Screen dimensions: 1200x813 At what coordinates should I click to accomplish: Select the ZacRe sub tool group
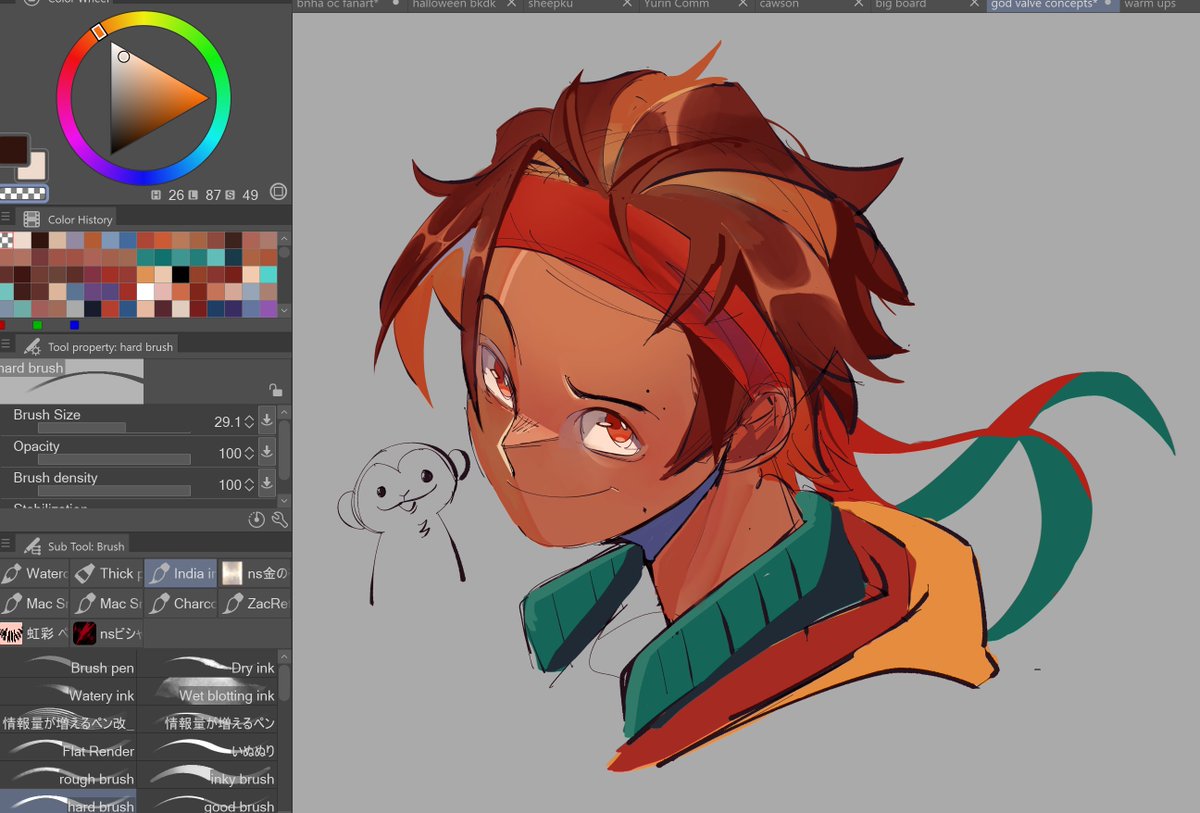pos(255,603)
